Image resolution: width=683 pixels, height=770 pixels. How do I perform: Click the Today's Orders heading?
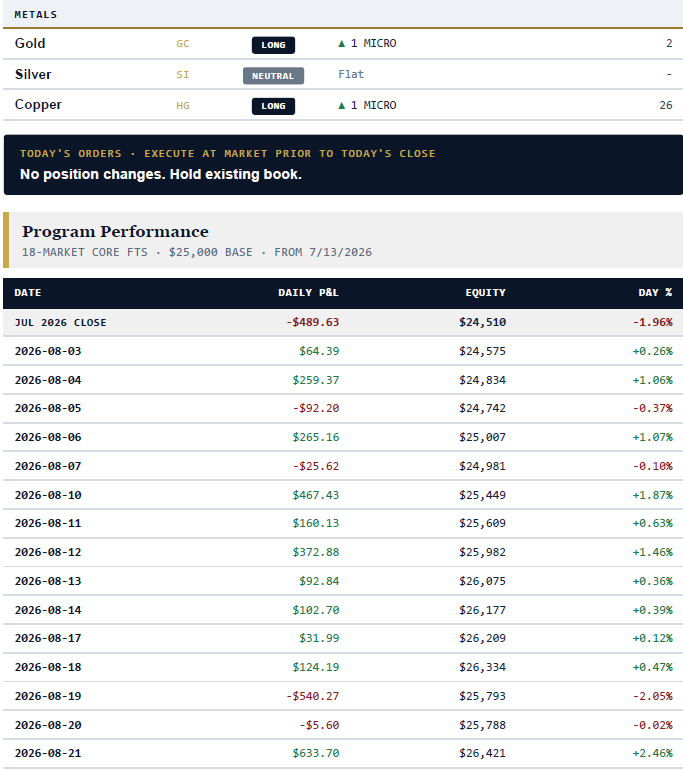click(x=227, y=153)
